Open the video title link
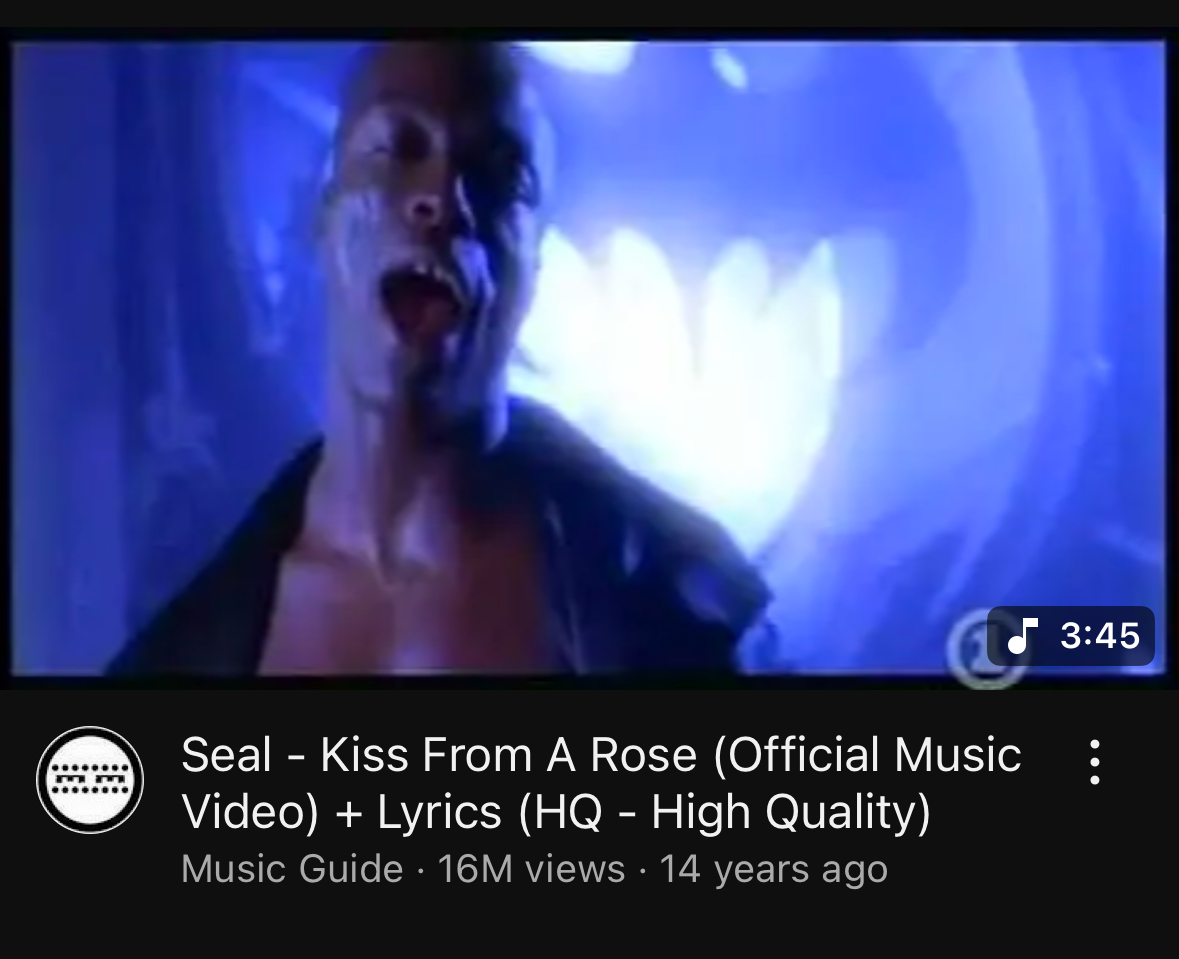The width and height of the screenshot is (1179, 959). click(602, 782)
